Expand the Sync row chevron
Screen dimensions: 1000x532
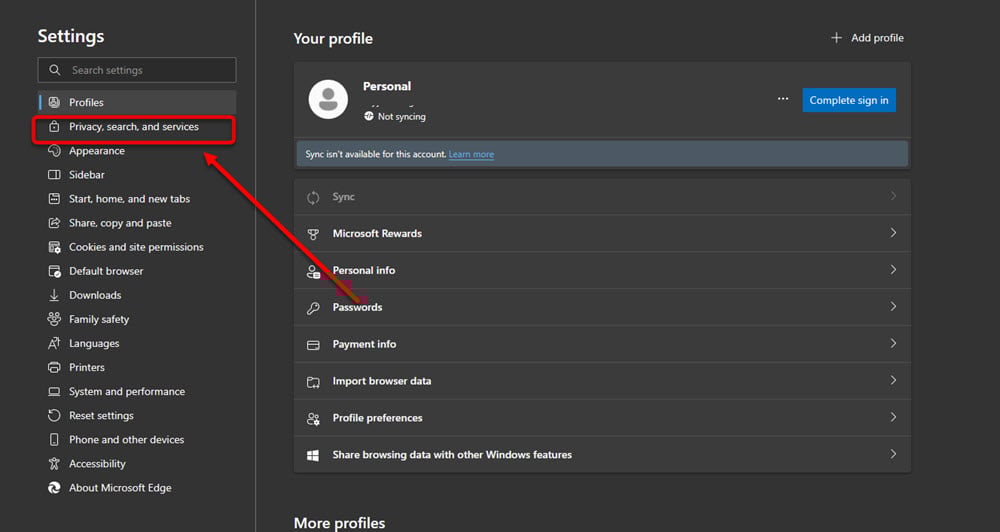(x=893, y=196)
